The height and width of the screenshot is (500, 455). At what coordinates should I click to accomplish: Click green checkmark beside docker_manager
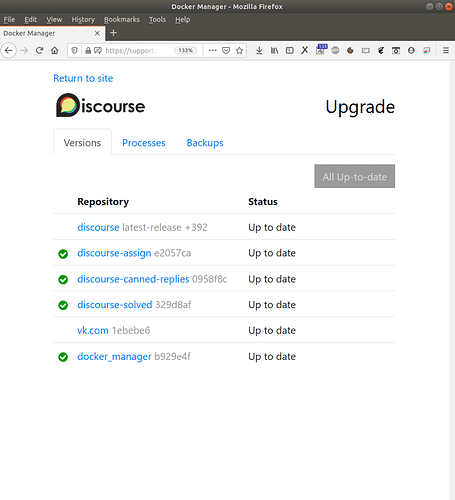pyautogui.click(x=63, y=357)
